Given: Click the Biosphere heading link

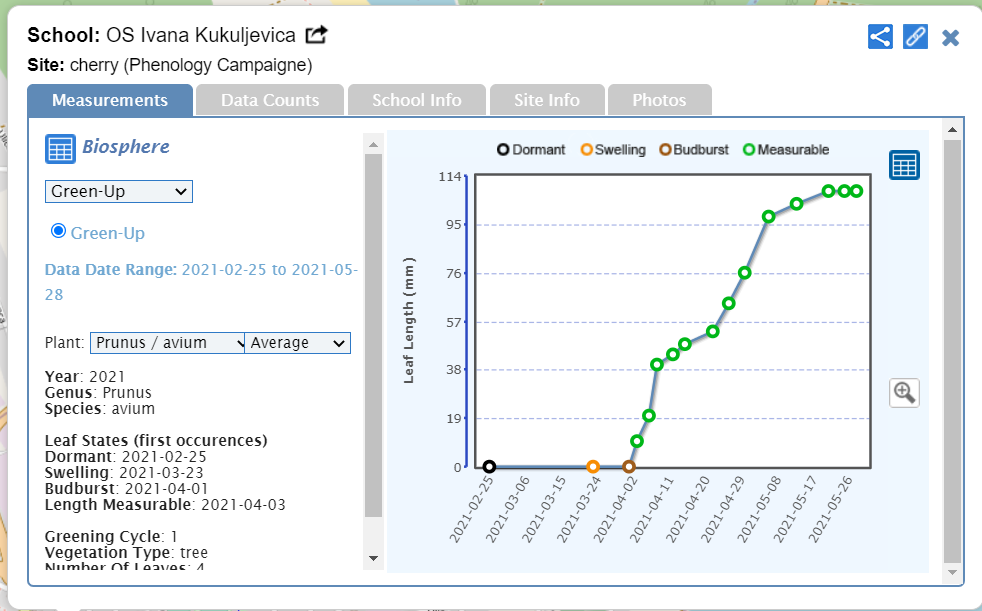Looking at the screenshot, I should coord(126,147).
